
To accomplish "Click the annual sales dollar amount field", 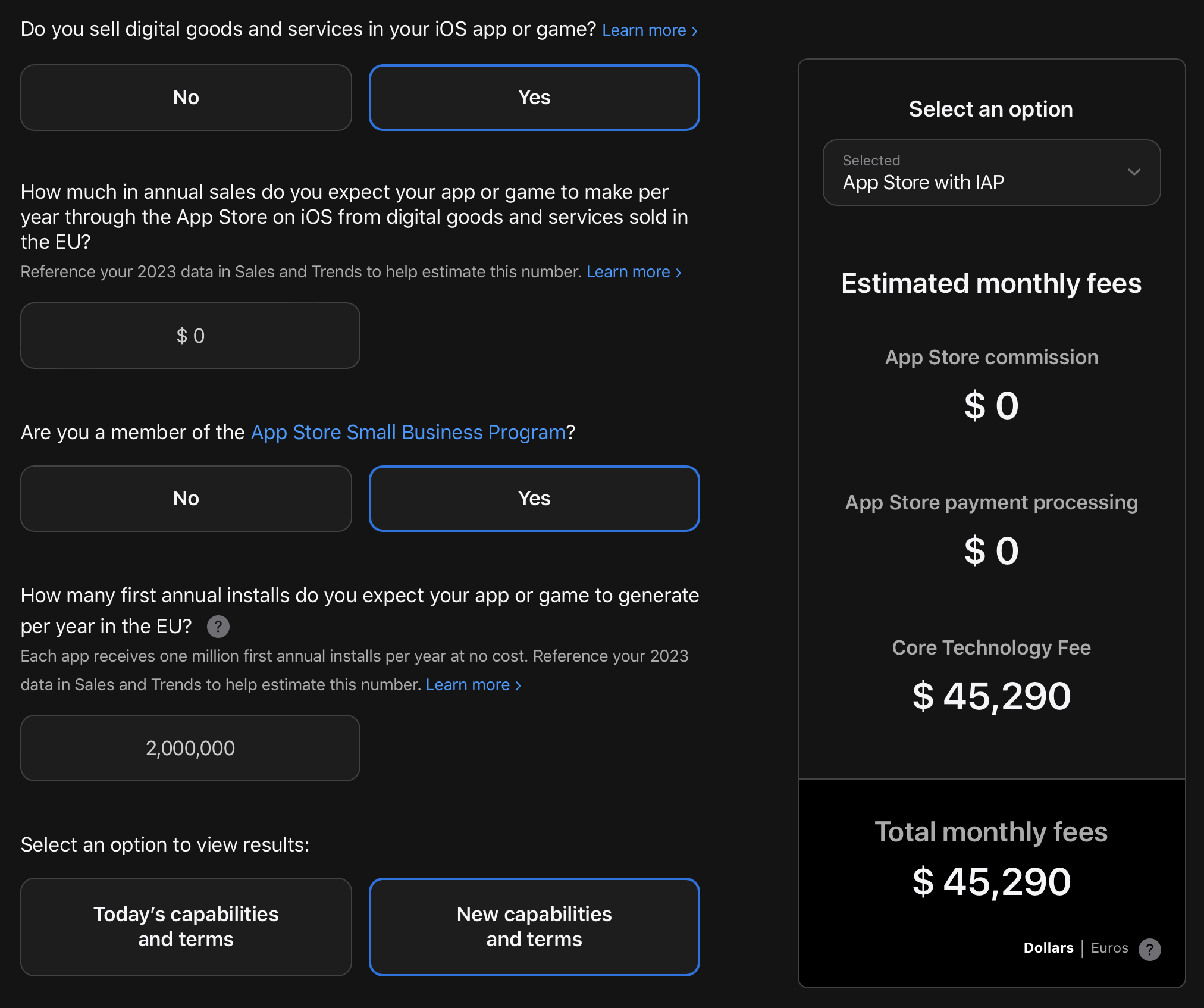I will pos(190,336).
